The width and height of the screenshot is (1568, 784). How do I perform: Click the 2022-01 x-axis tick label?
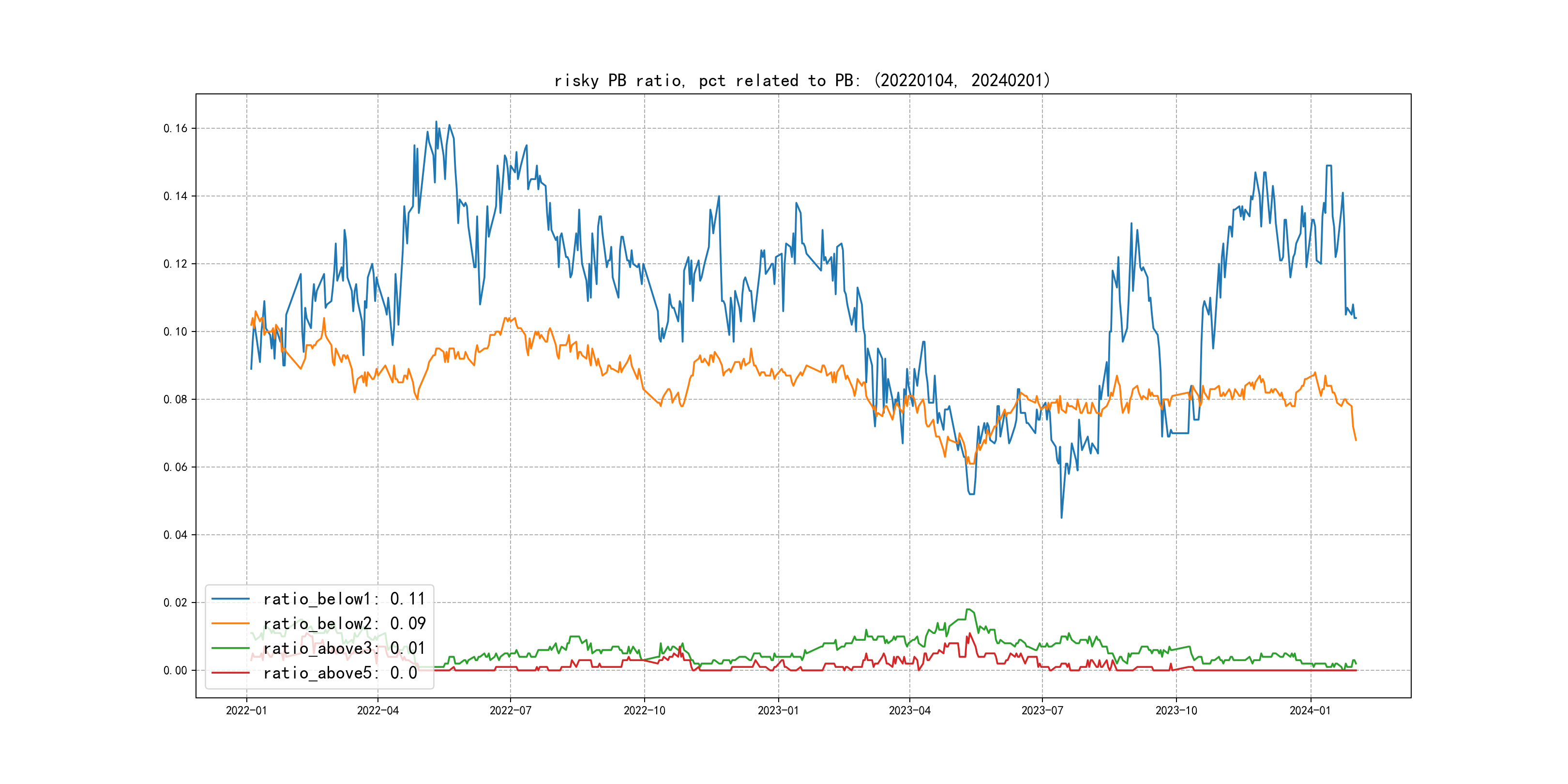246,710
